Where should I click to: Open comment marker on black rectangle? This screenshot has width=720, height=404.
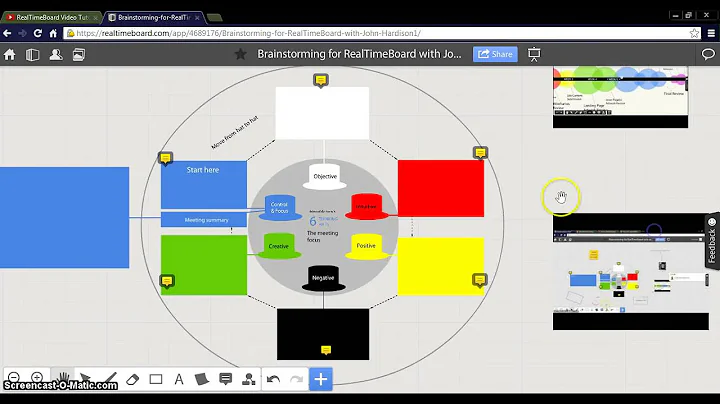(326, 350)
